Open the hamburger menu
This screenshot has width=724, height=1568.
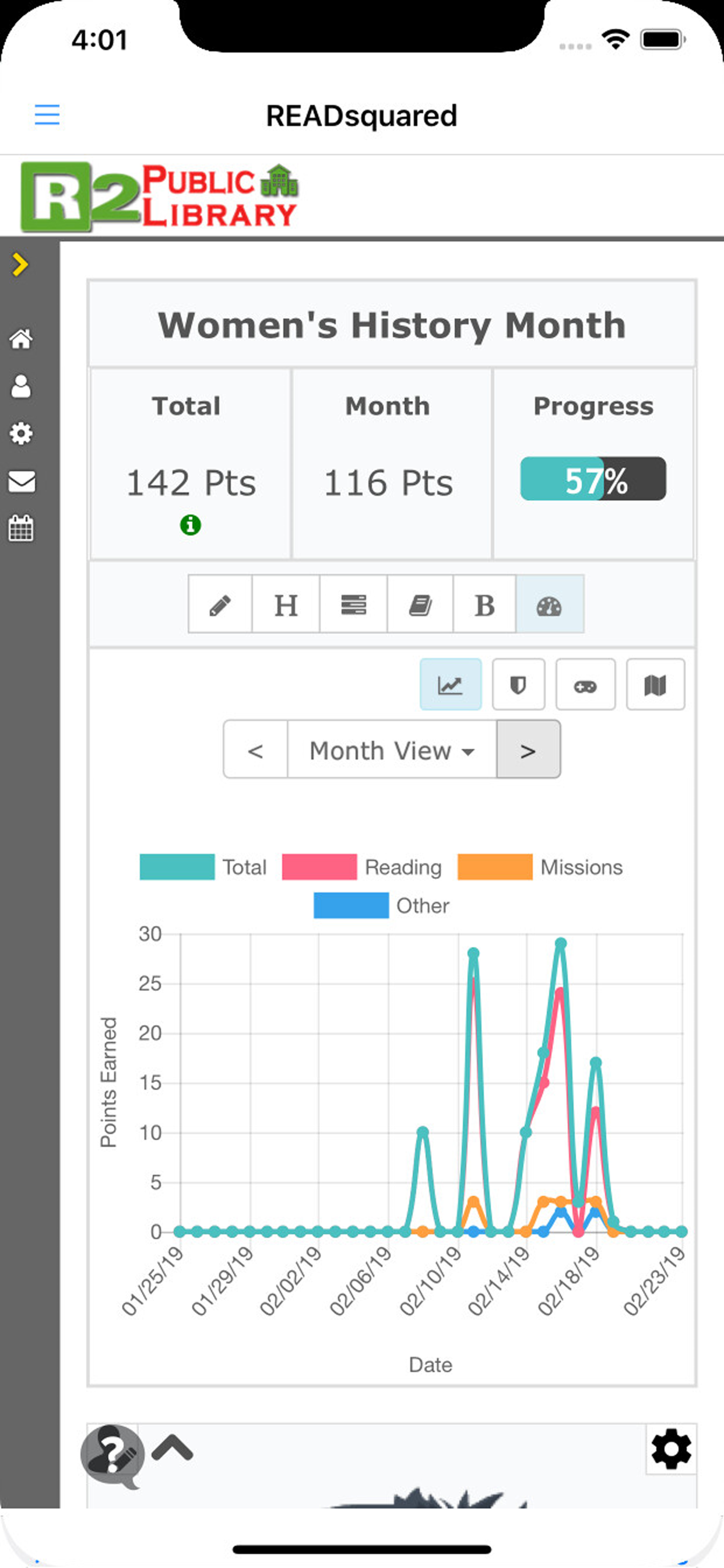pyautogui.click(x=47, y=114)
